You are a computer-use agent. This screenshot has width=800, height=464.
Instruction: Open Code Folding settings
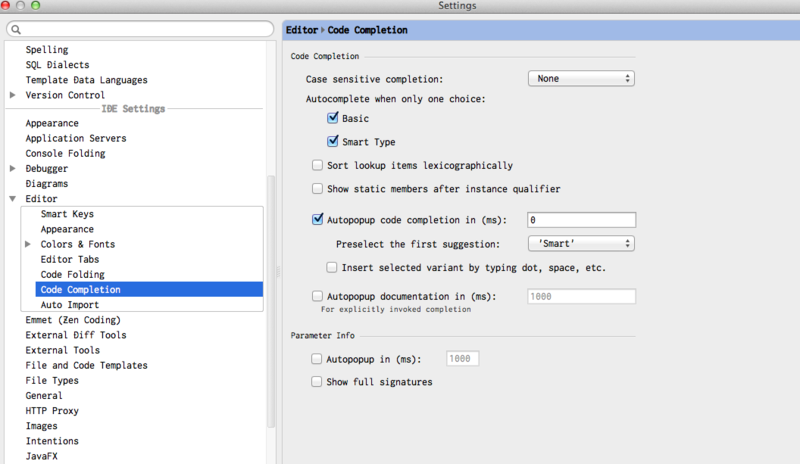point(72,275)
